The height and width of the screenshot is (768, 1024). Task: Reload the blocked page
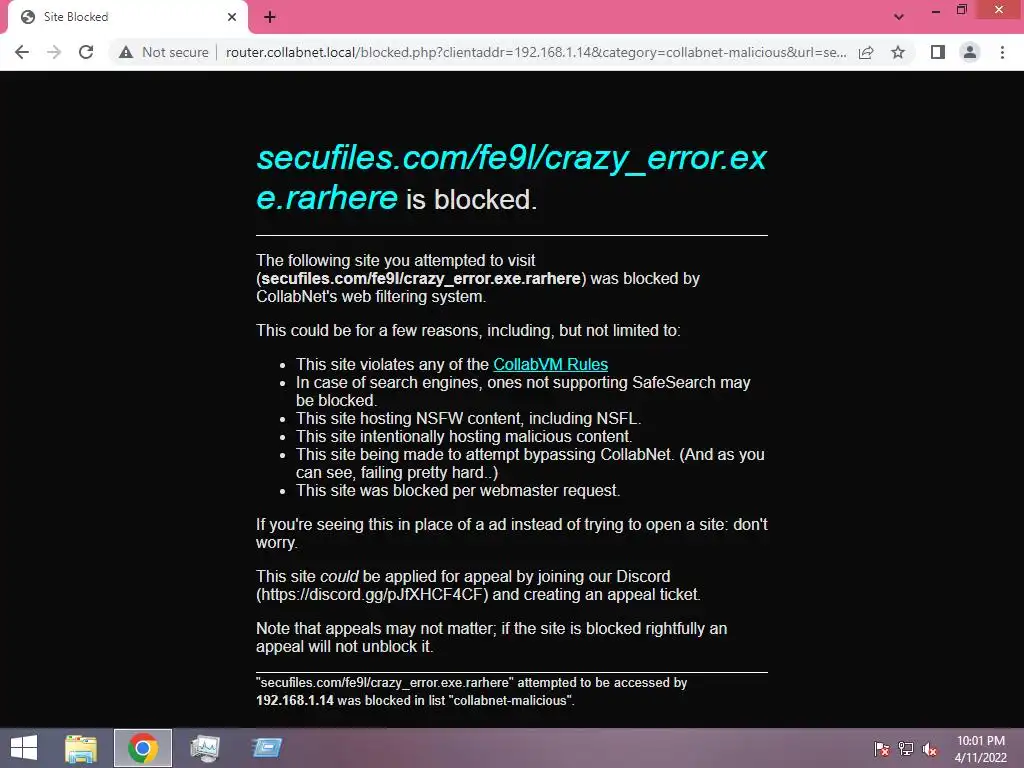tap(86, 52)
